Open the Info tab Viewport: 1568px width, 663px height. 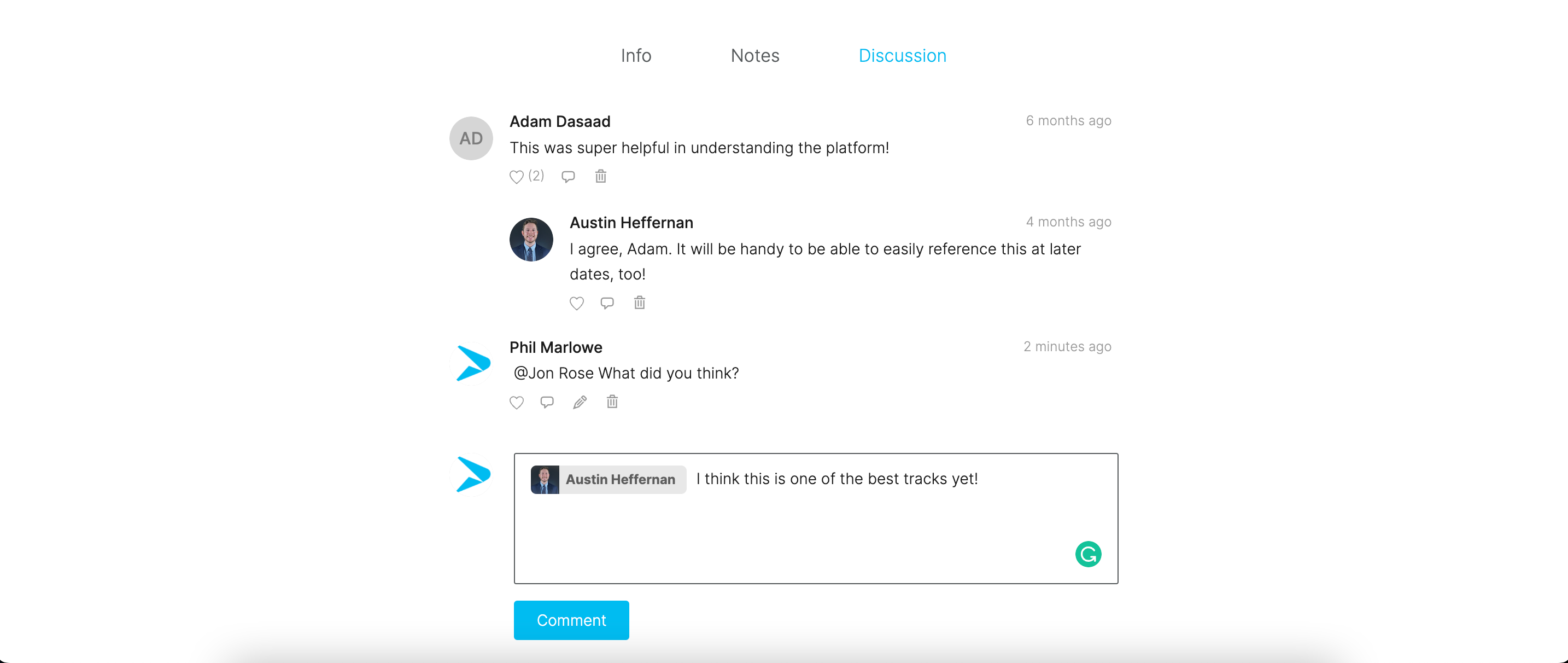pos(636,55)
